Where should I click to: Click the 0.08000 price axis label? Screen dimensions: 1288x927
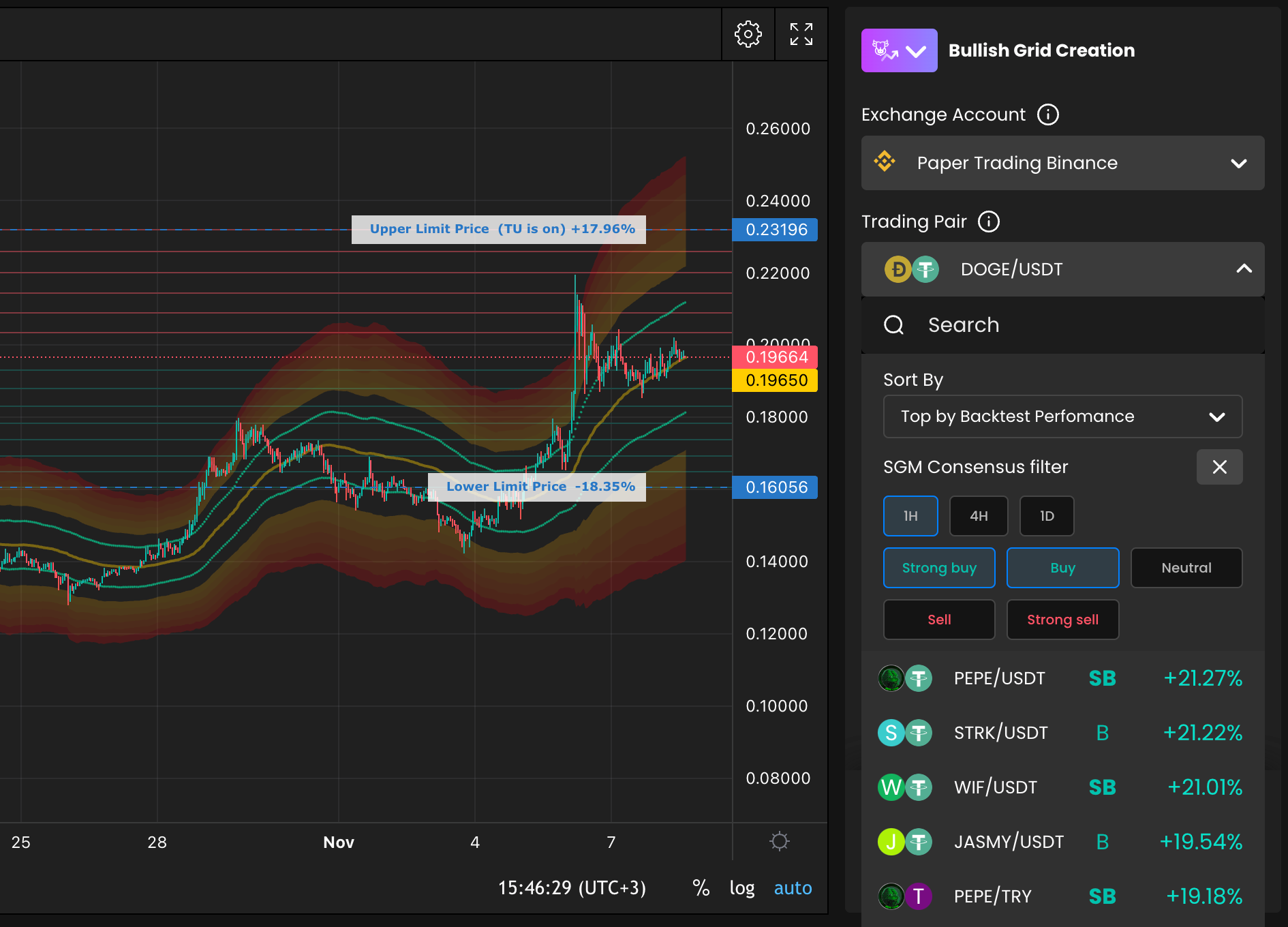click(778, 778)
